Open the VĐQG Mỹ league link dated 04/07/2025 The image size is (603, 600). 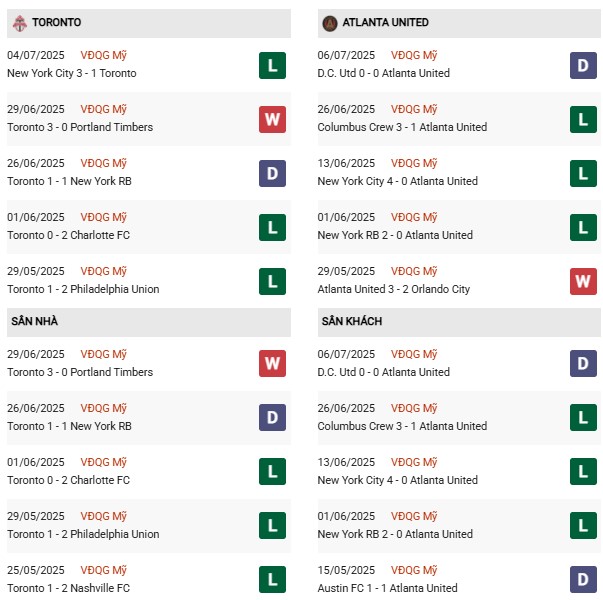click(105, 56)
